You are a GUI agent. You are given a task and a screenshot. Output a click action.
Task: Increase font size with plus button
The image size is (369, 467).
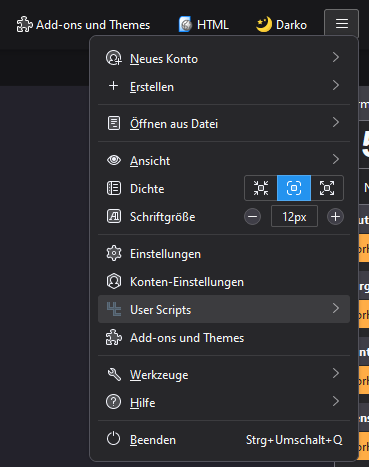tap(335, 217)
